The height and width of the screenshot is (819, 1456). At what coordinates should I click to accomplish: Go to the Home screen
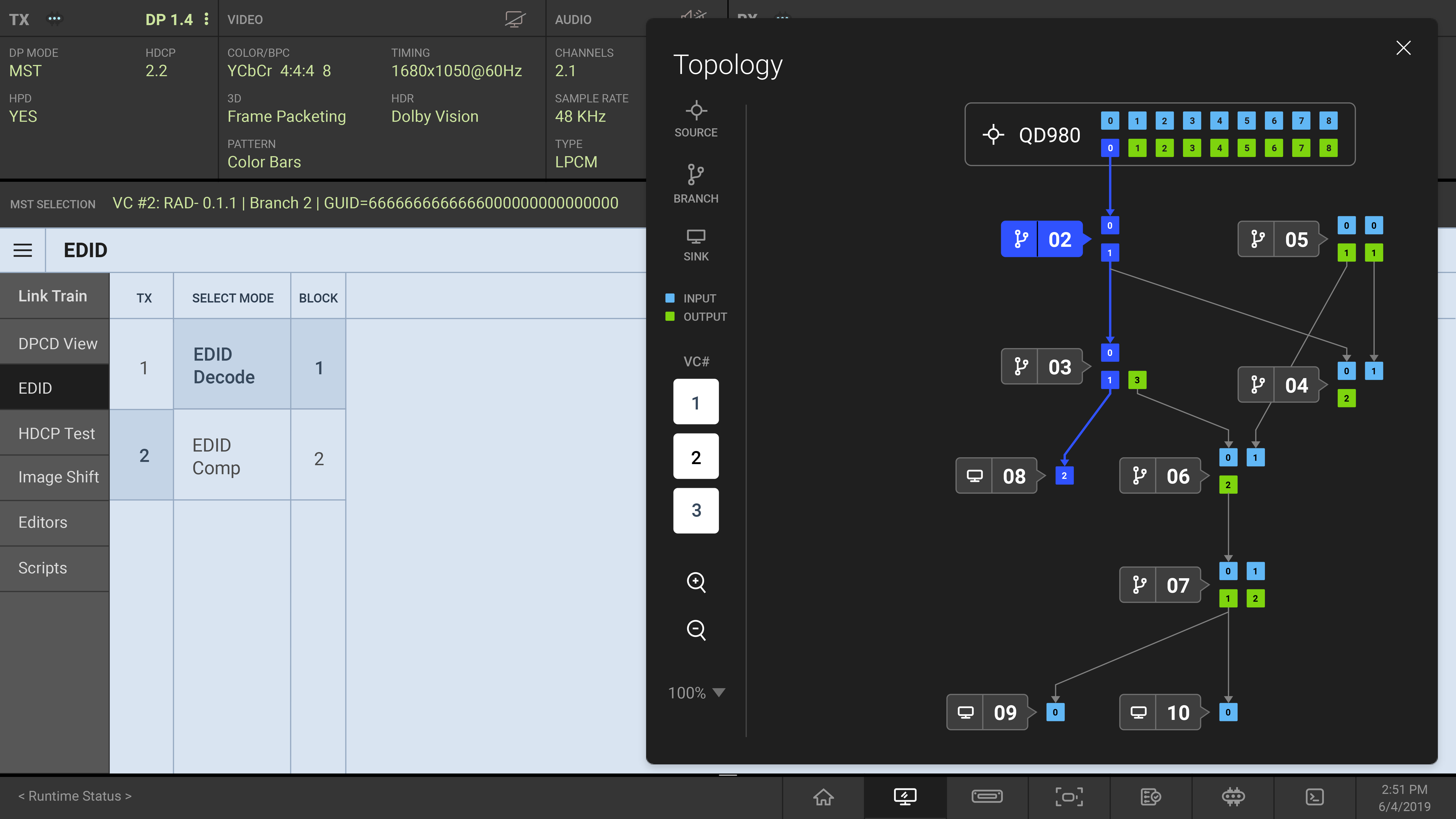coord(823,797)
